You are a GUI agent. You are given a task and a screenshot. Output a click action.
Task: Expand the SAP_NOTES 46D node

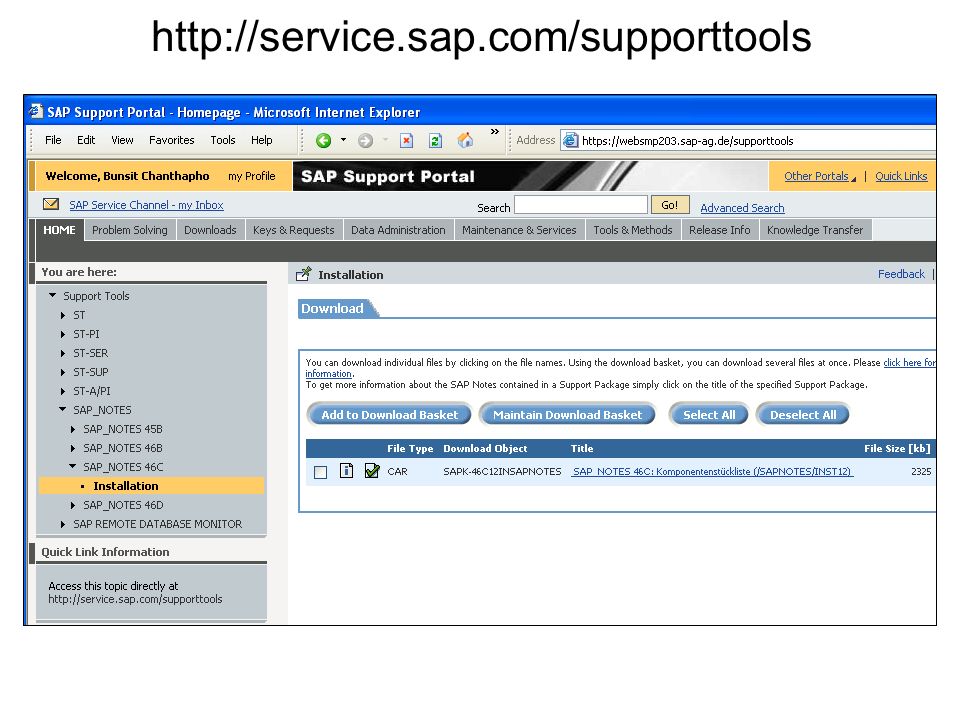tap(73, 505)
